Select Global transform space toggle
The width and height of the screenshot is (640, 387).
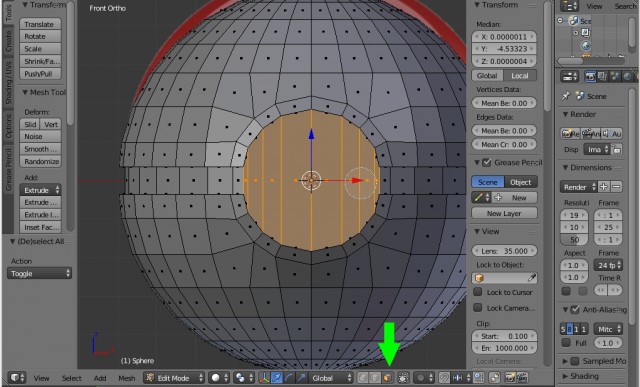click(487, 76)
